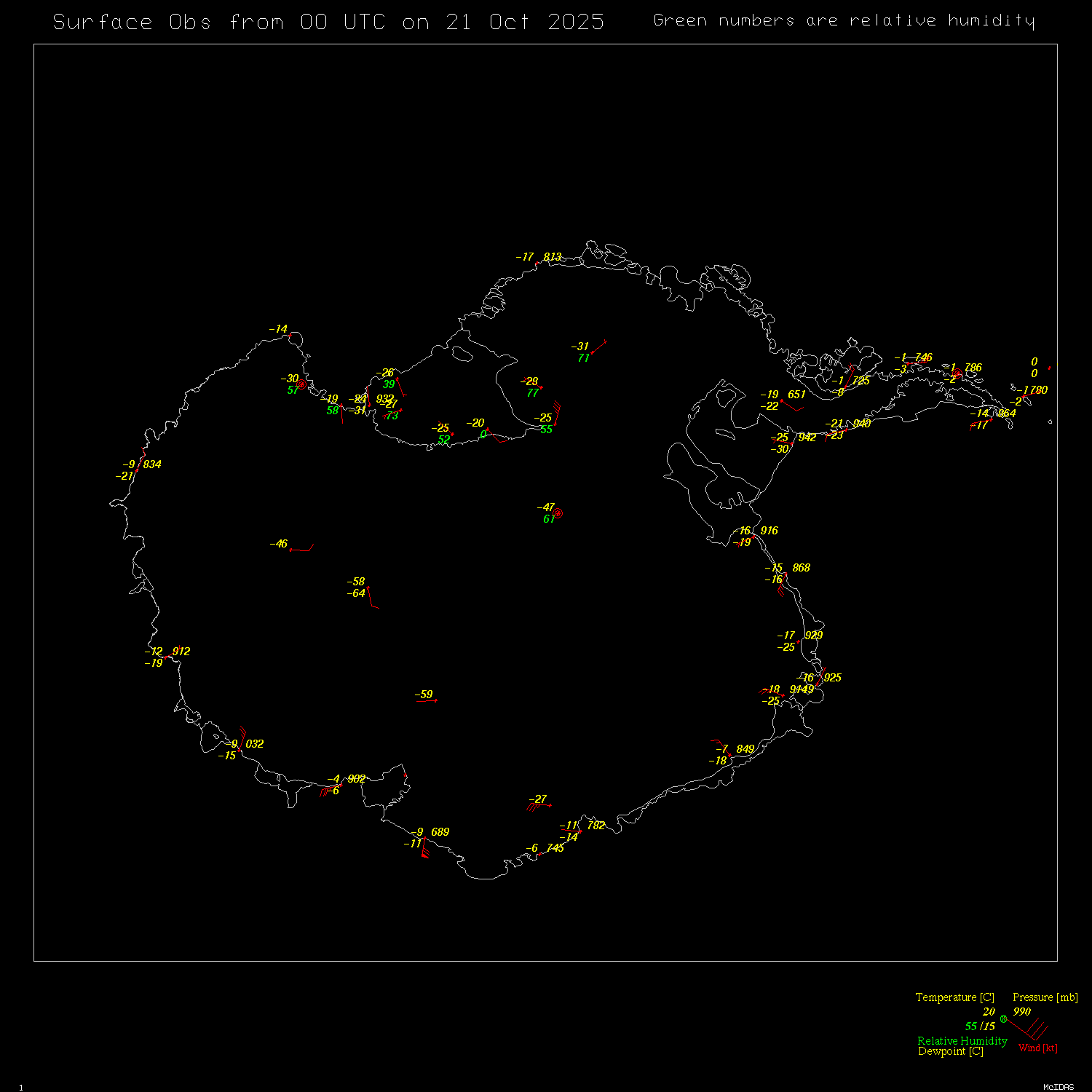
Task: Click the station marker next to -46
Action: 291,550
